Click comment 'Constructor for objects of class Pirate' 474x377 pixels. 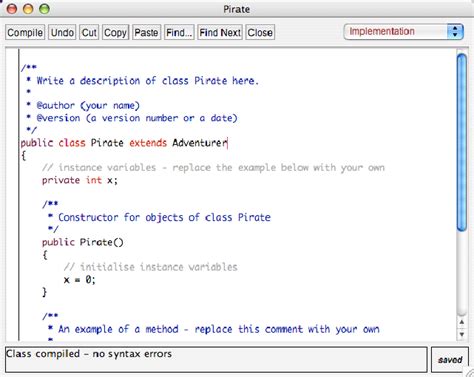click(164, 217)
